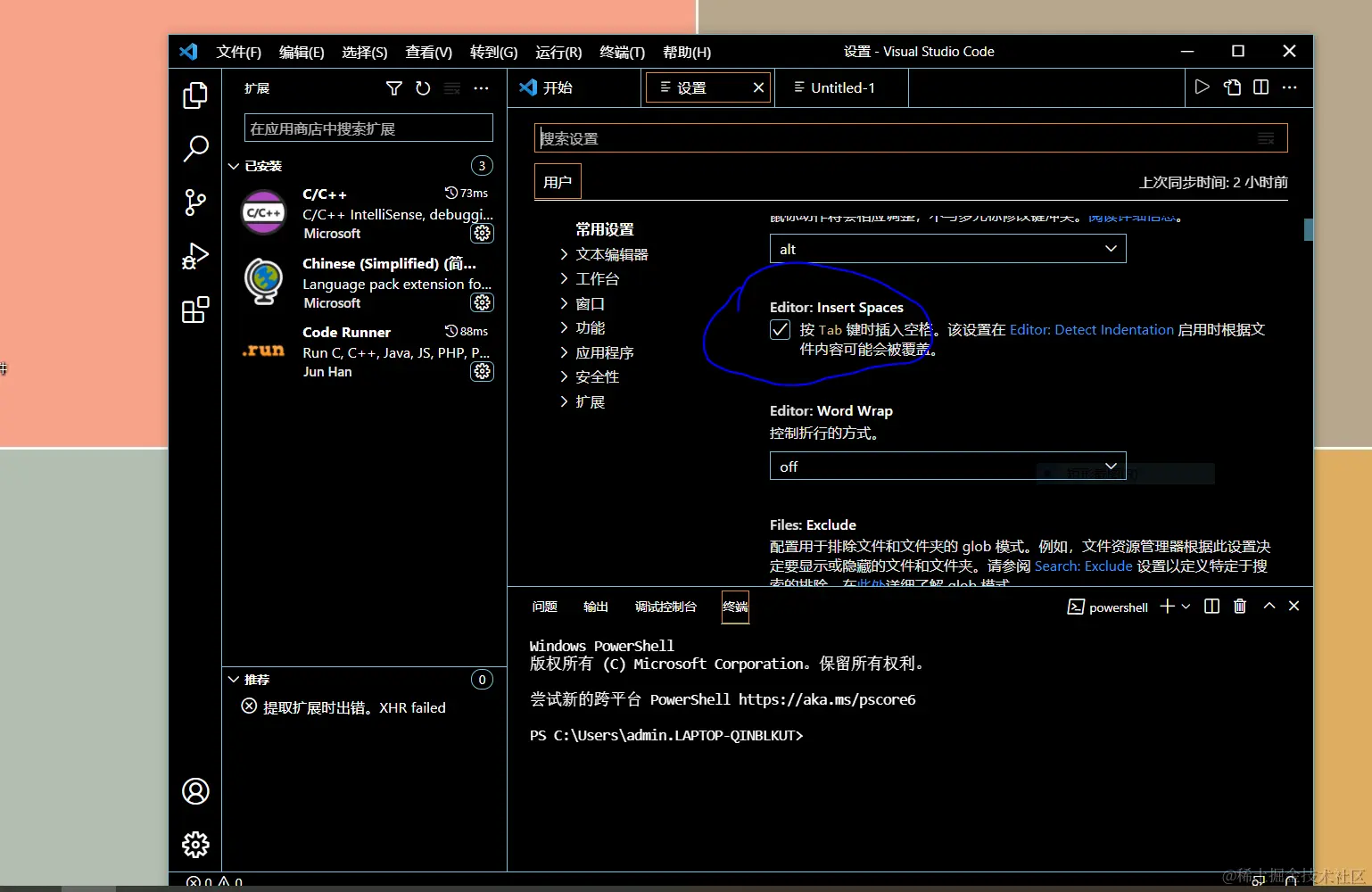Open manage gear for Chinese language pack
The width and height of the screenshot is (1372, 892).
point(482,302)
